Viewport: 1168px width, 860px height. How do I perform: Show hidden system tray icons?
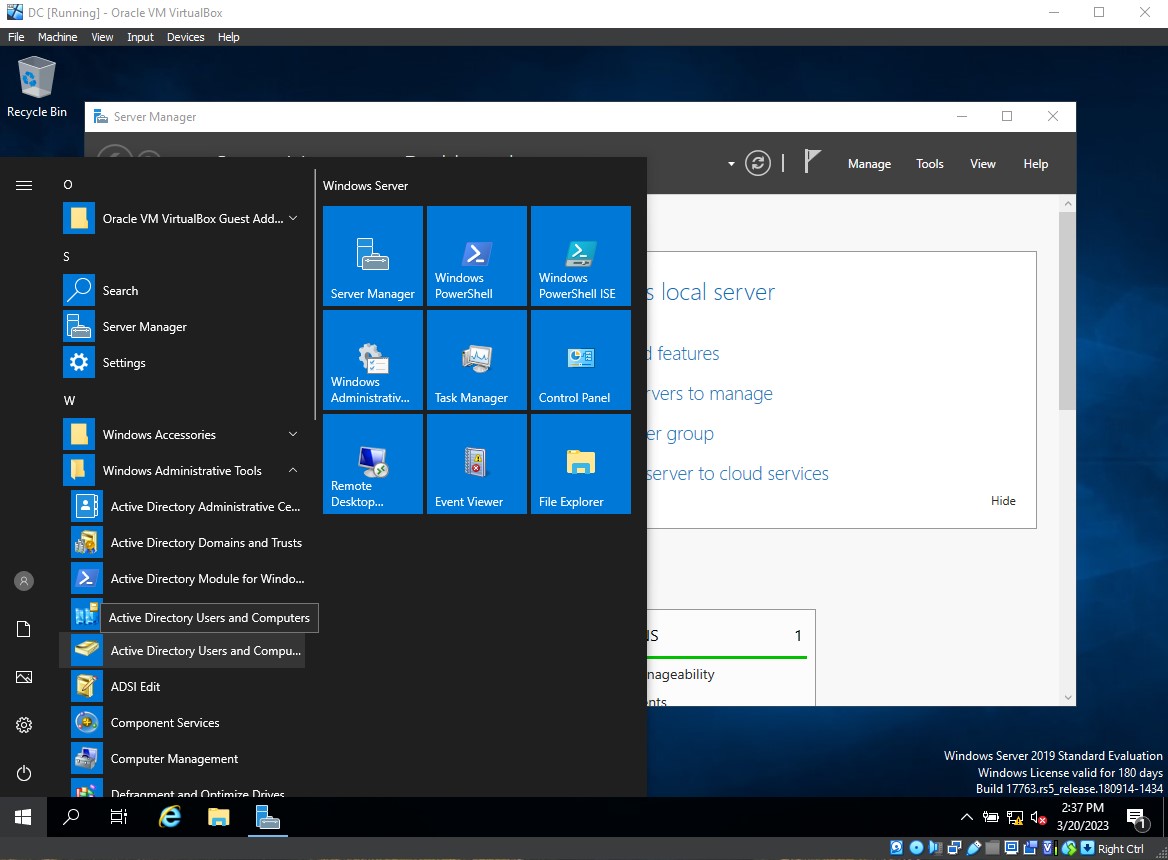(x=967, y=817)
